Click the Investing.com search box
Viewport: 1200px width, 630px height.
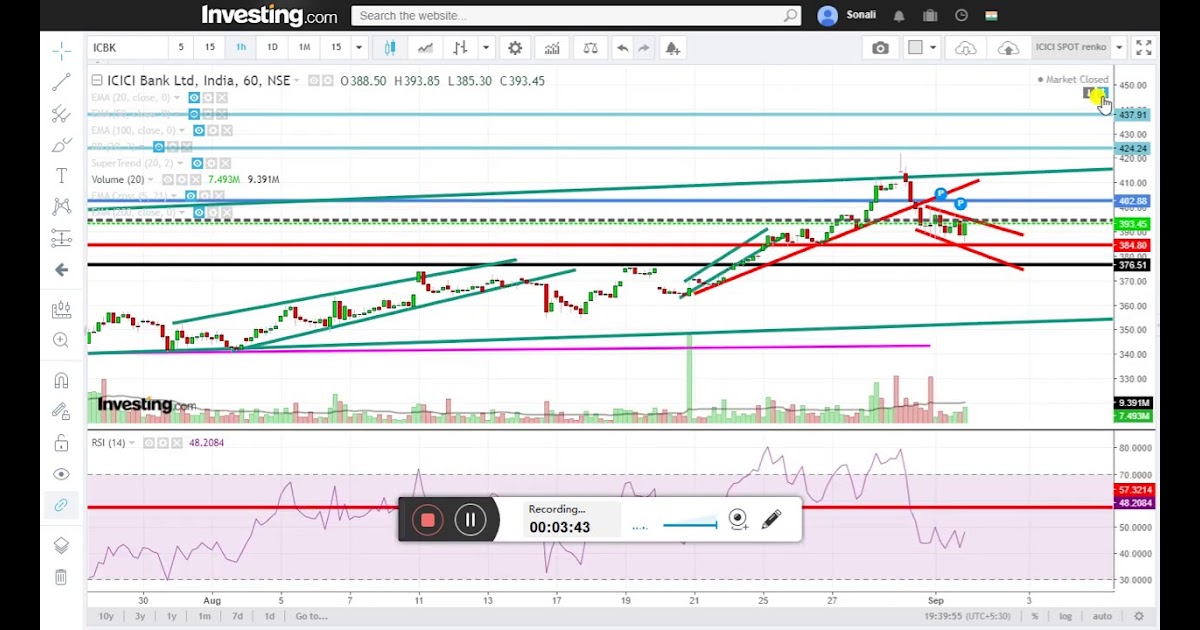(x=576, y=16)
